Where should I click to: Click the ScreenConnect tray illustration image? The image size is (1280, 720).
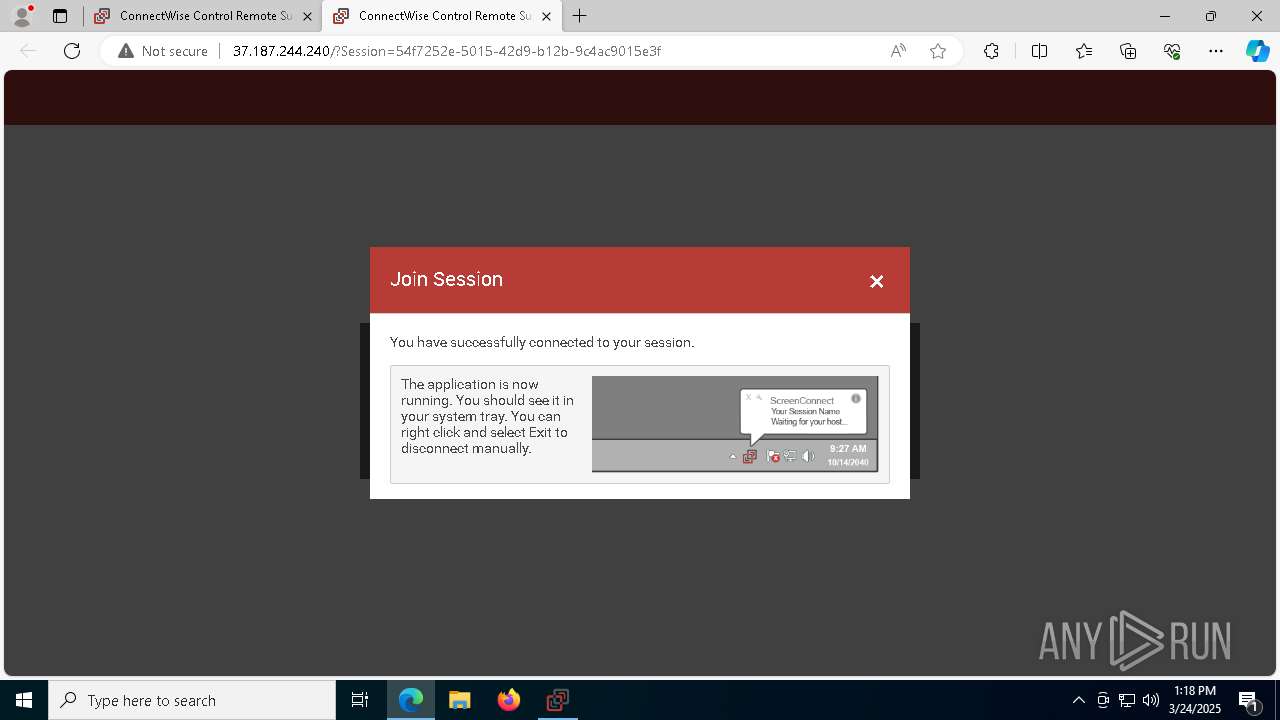click(x=735, y=424)
